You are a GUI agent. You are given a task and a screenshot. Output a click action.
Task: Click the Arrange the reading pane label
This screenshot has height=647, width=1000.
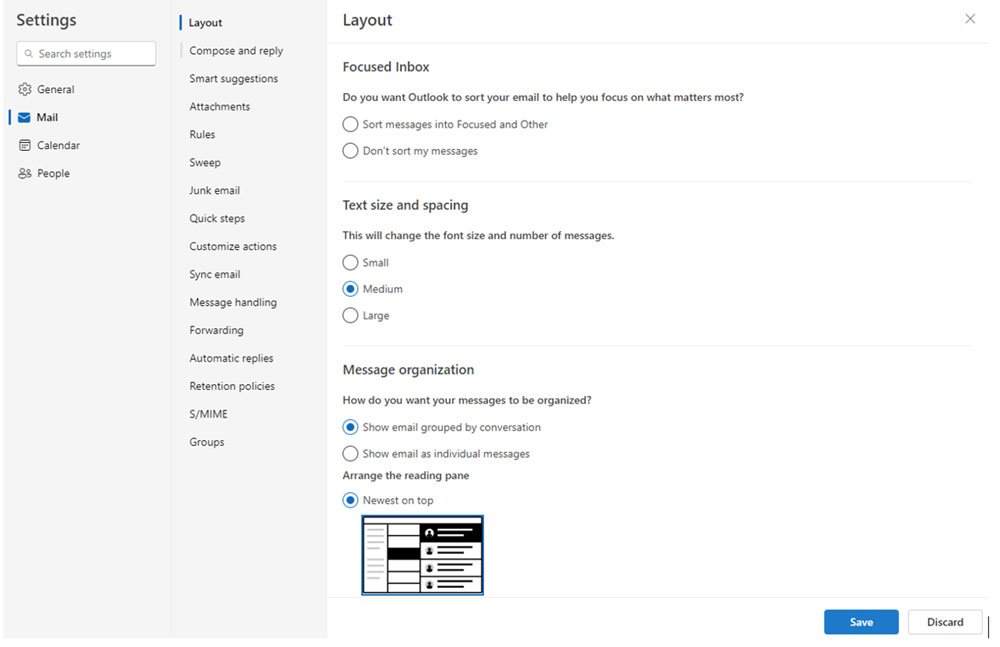tap(406, 475)
